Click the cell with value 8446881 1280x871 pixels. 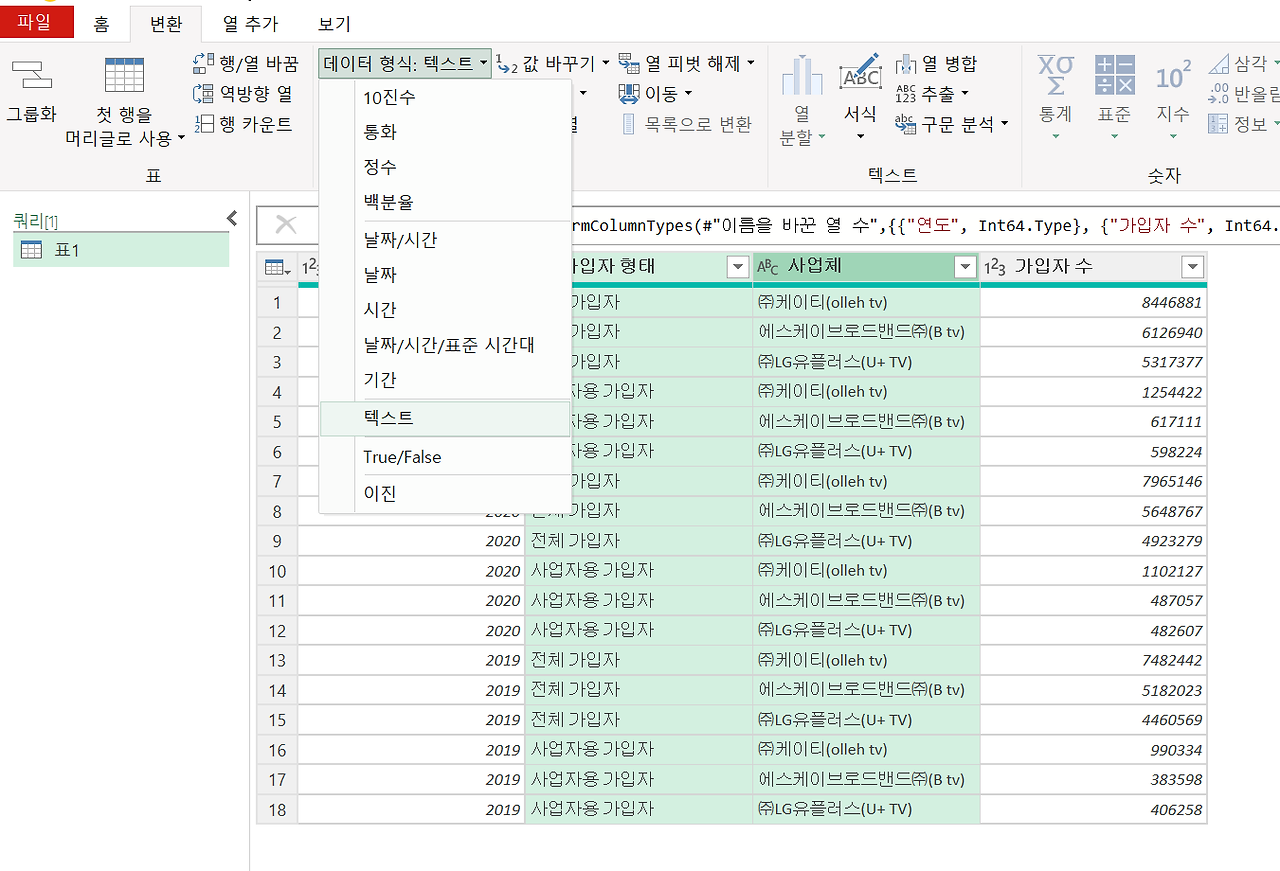click(x=1093, y=302)
